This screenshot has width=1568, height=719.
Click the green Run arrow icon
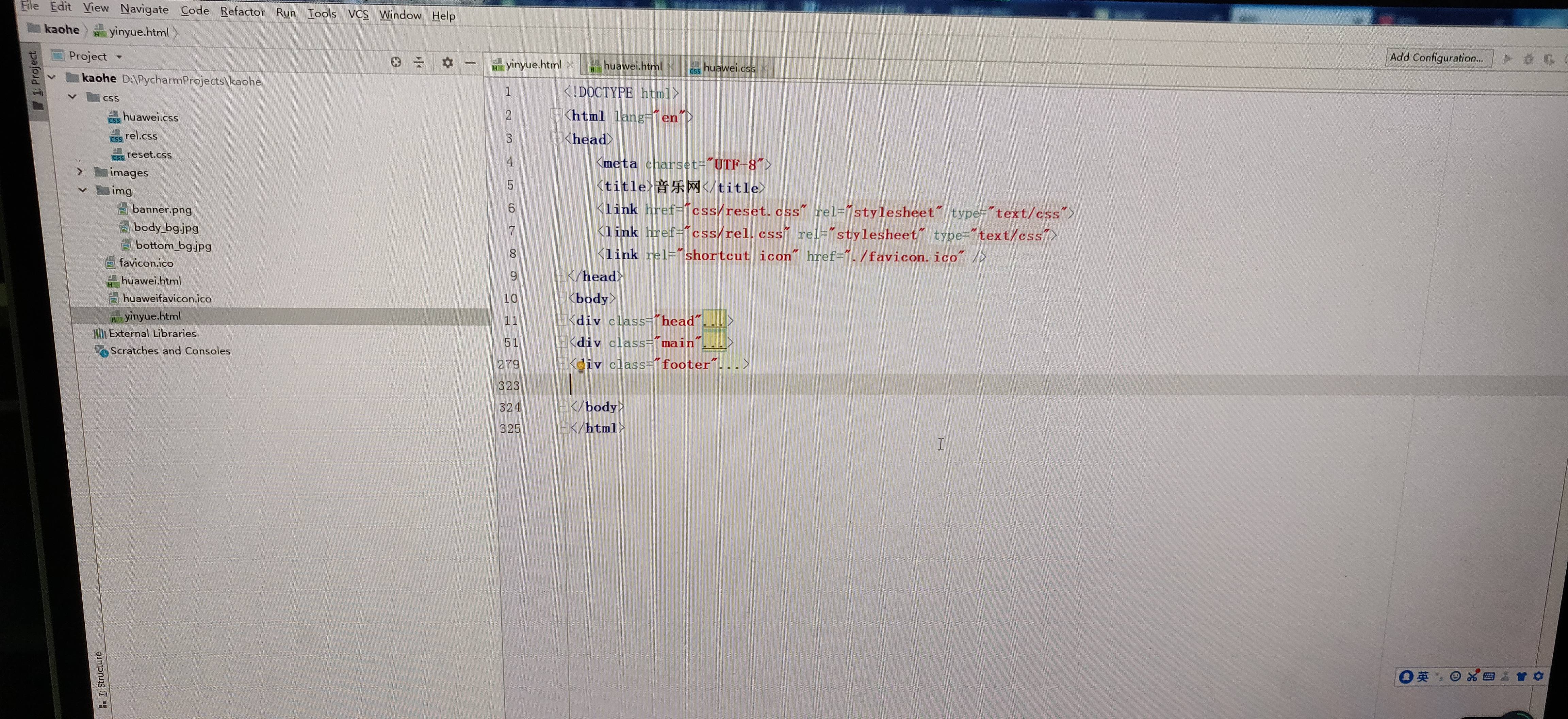(1508, 59)
